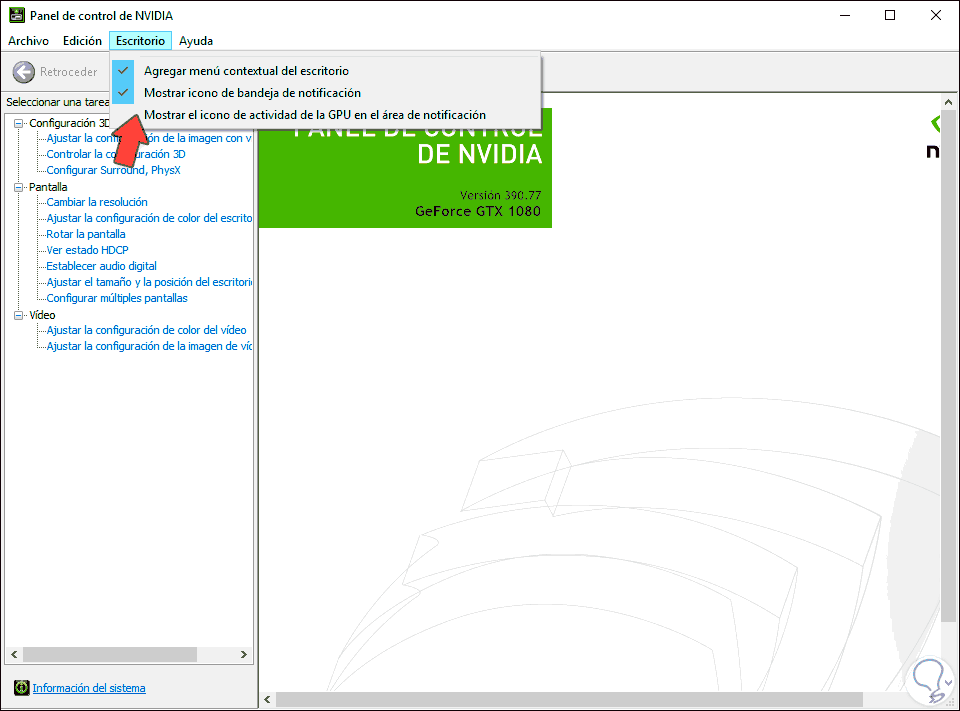Click main panel vertical scroll up arrow
This screenshot has height=711, width=960.
coord(948,102)
